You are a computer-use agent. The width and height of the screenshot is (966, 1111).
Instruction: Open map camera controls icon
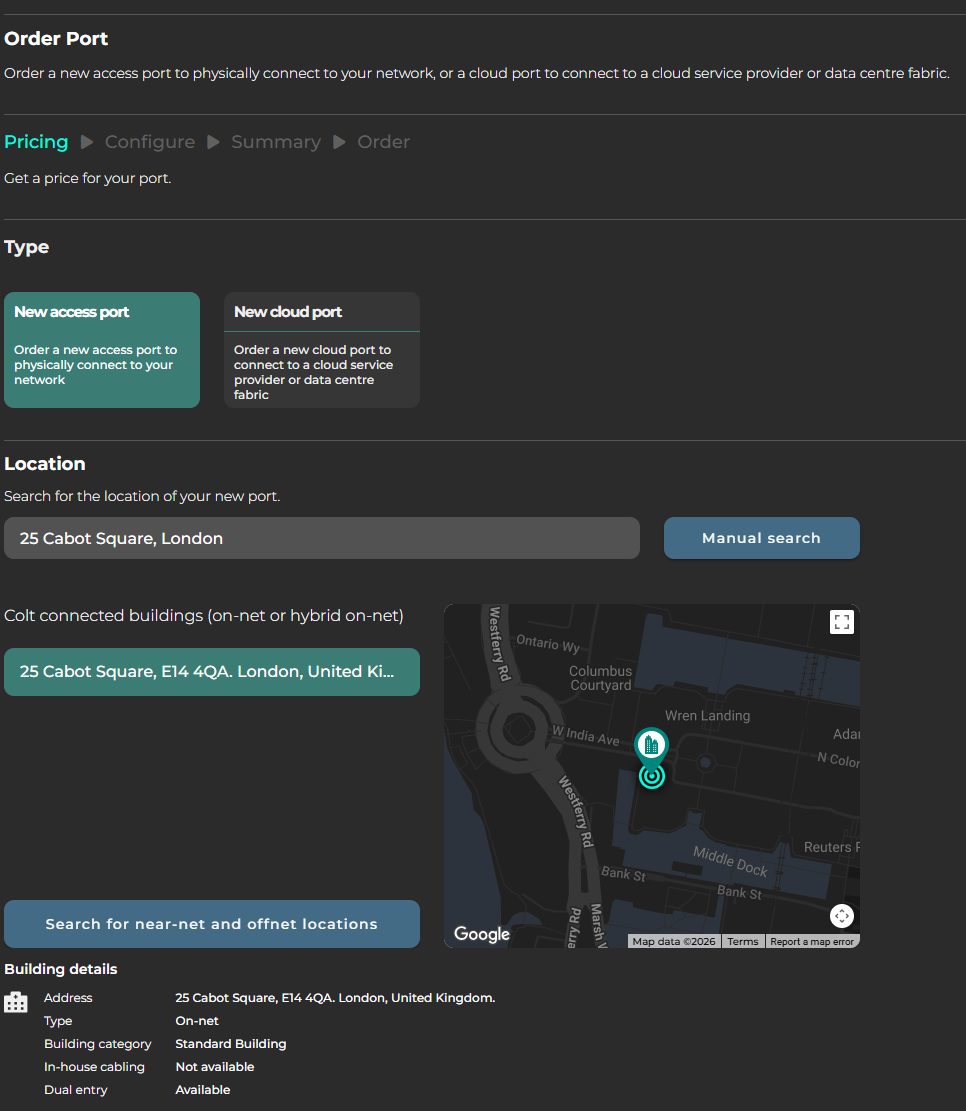pyautogui.click(x=842, y=916)
